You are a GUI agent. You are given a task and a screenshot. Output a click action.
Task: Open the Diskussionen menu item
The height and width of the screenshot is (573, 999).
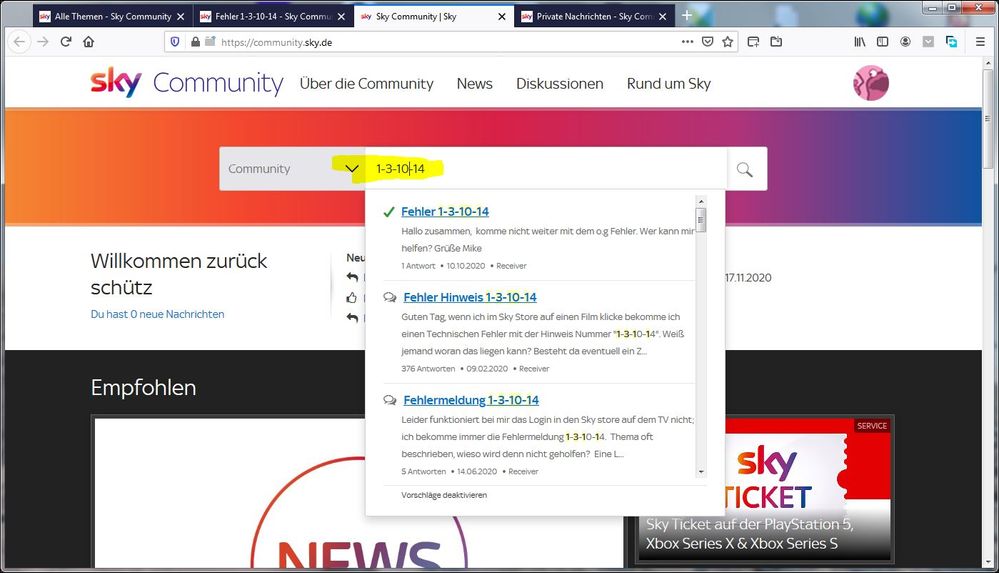(x=559, y=84)
